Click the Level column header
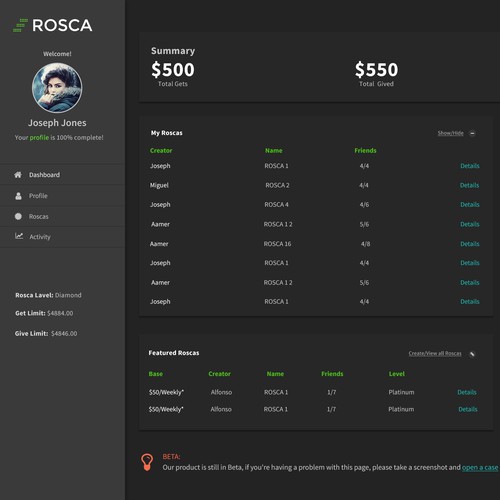500x500 pixels. click(397, 374)
